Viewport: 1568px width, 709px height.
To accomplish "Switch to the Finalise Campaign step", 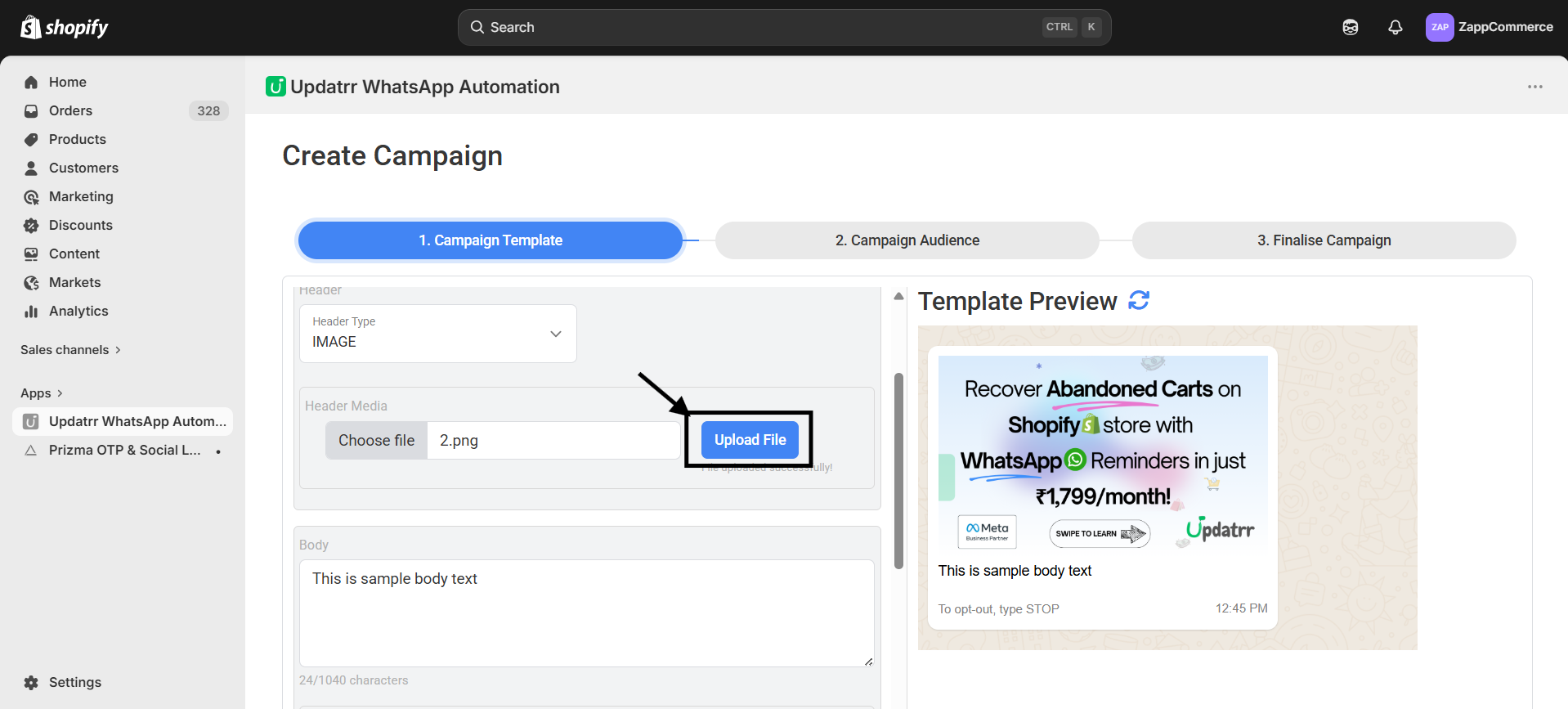I will click(1323, 240).
